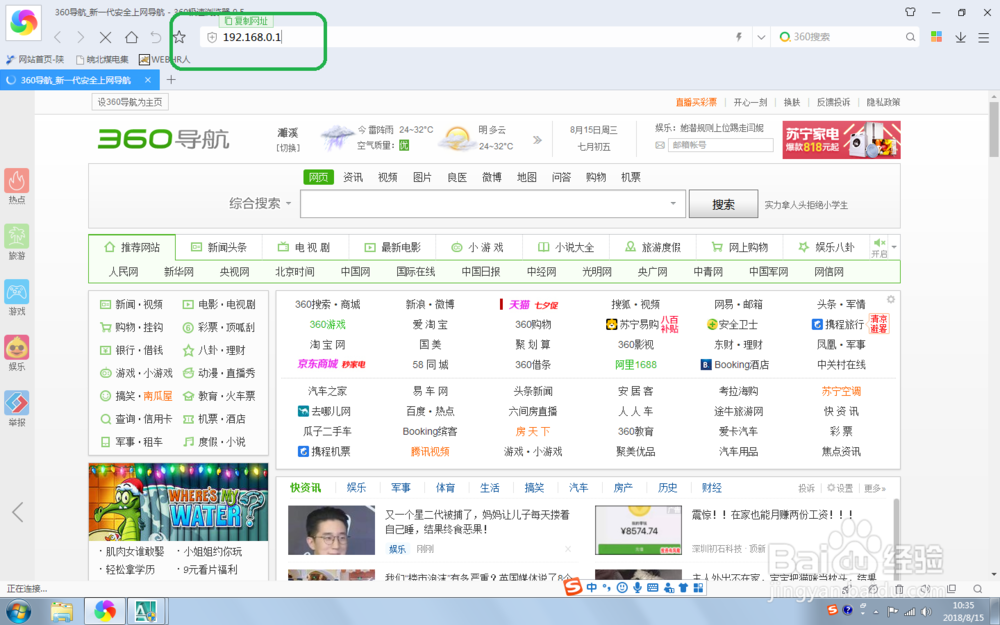1000x625 pixels.
Task: Select the 资讯 search tab
Action: click(353, 177)
